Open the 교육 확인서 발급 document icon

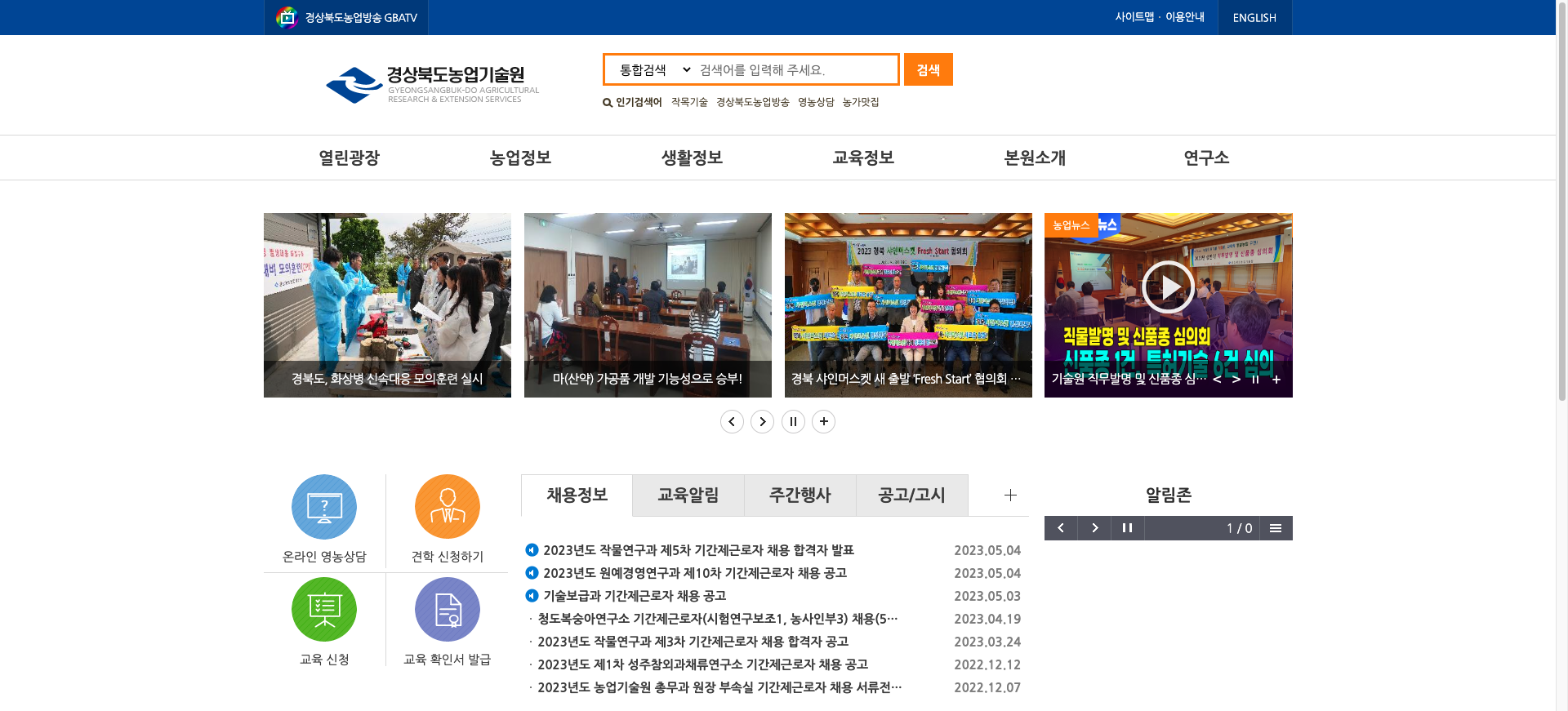pos(447,610)
